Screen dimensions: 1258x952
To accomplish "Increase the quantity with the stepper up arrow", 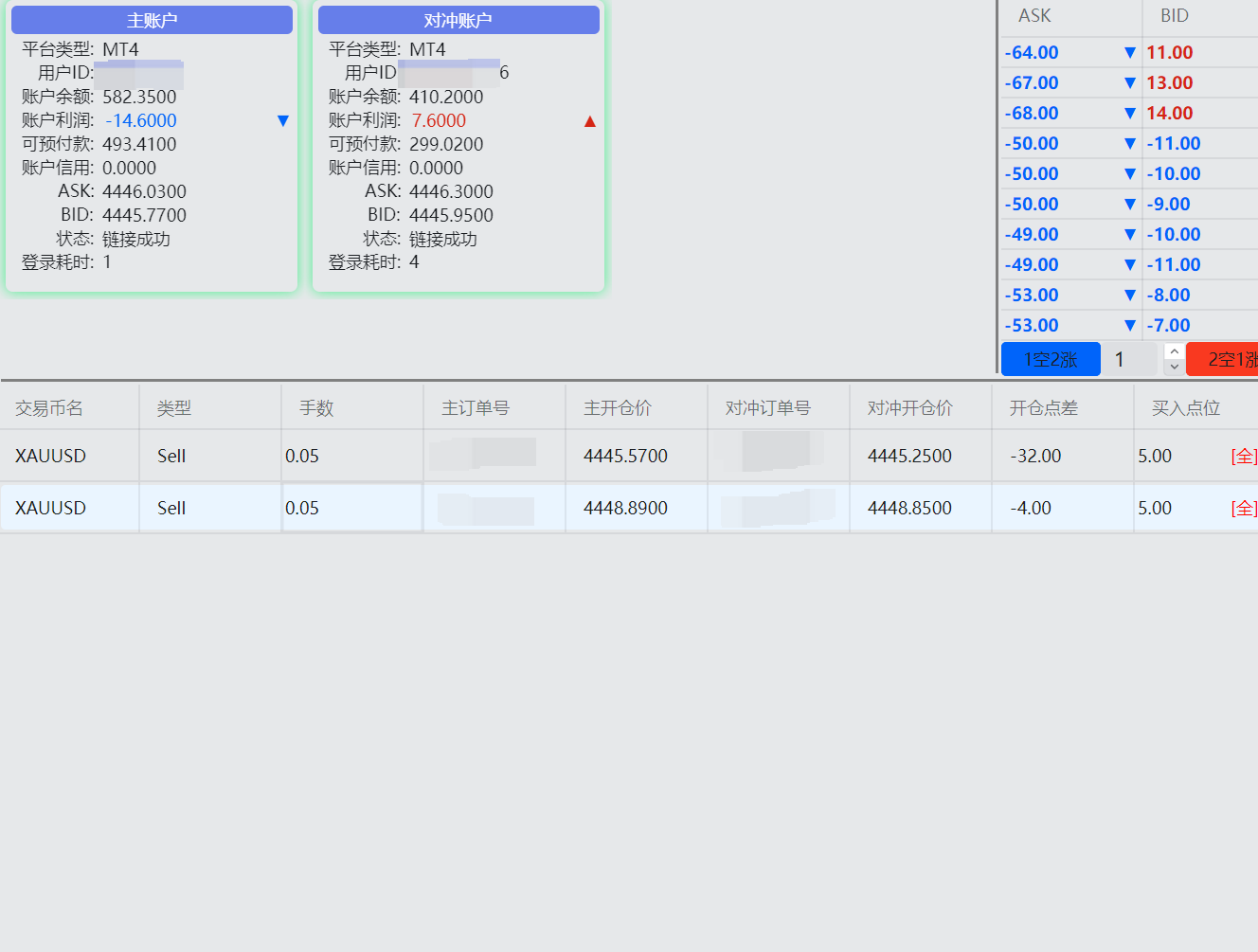I will (x=1174, y=351).
